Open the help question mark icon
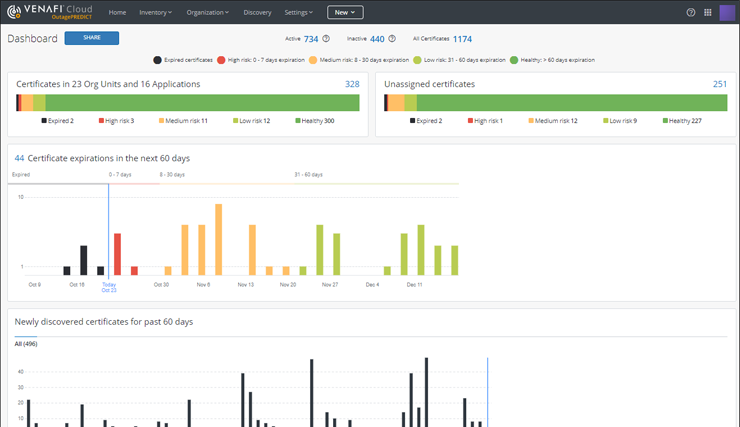Screen dimensions: 740x427 coord(691,13)
